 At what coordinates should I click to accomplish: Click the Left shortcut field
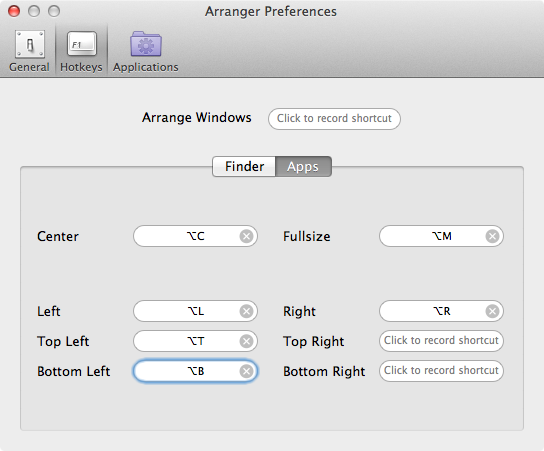coord(195,311)
